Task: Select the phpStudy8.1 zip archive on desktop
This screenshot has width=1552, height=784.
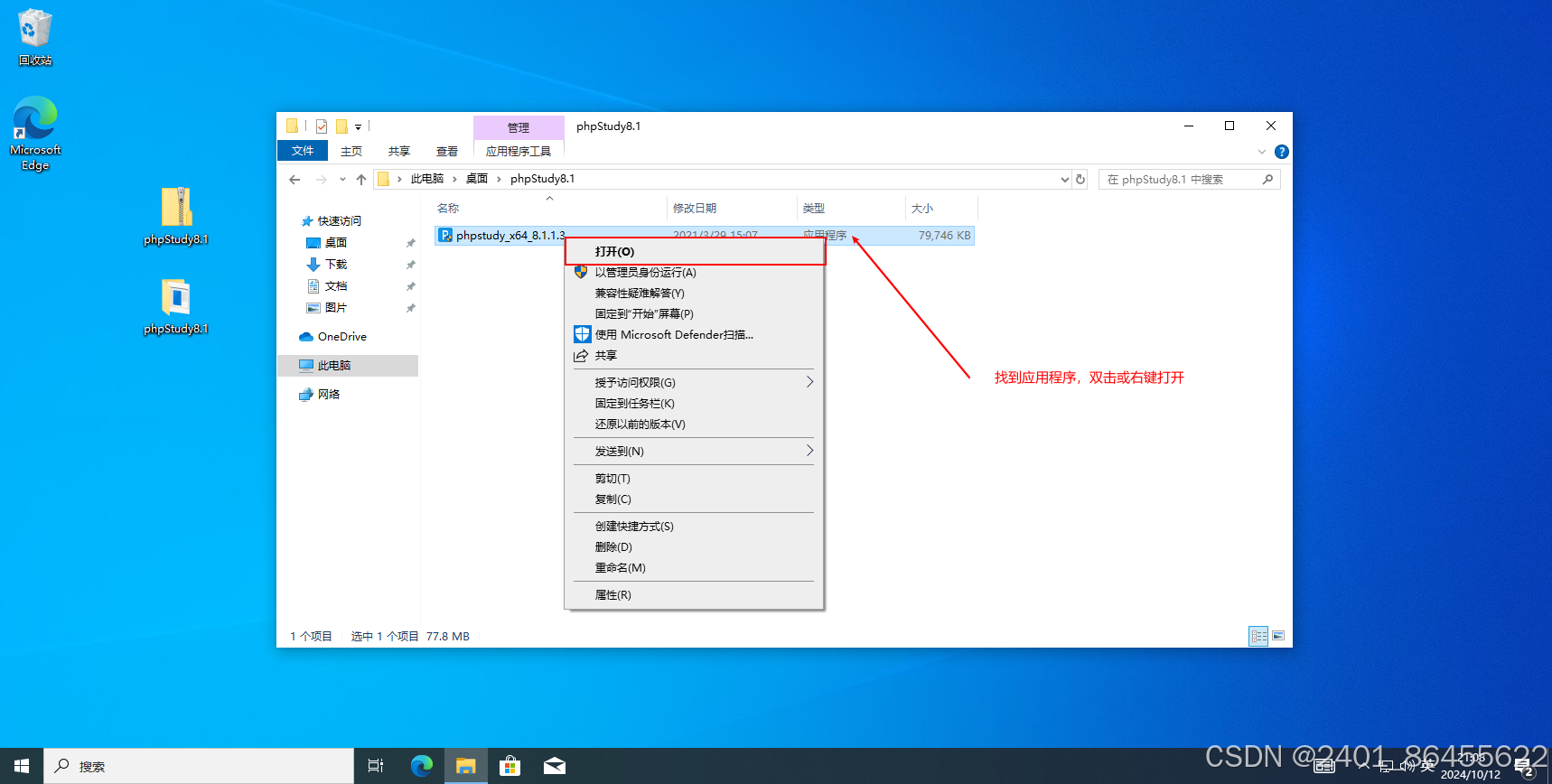Action: click(176, 216)
